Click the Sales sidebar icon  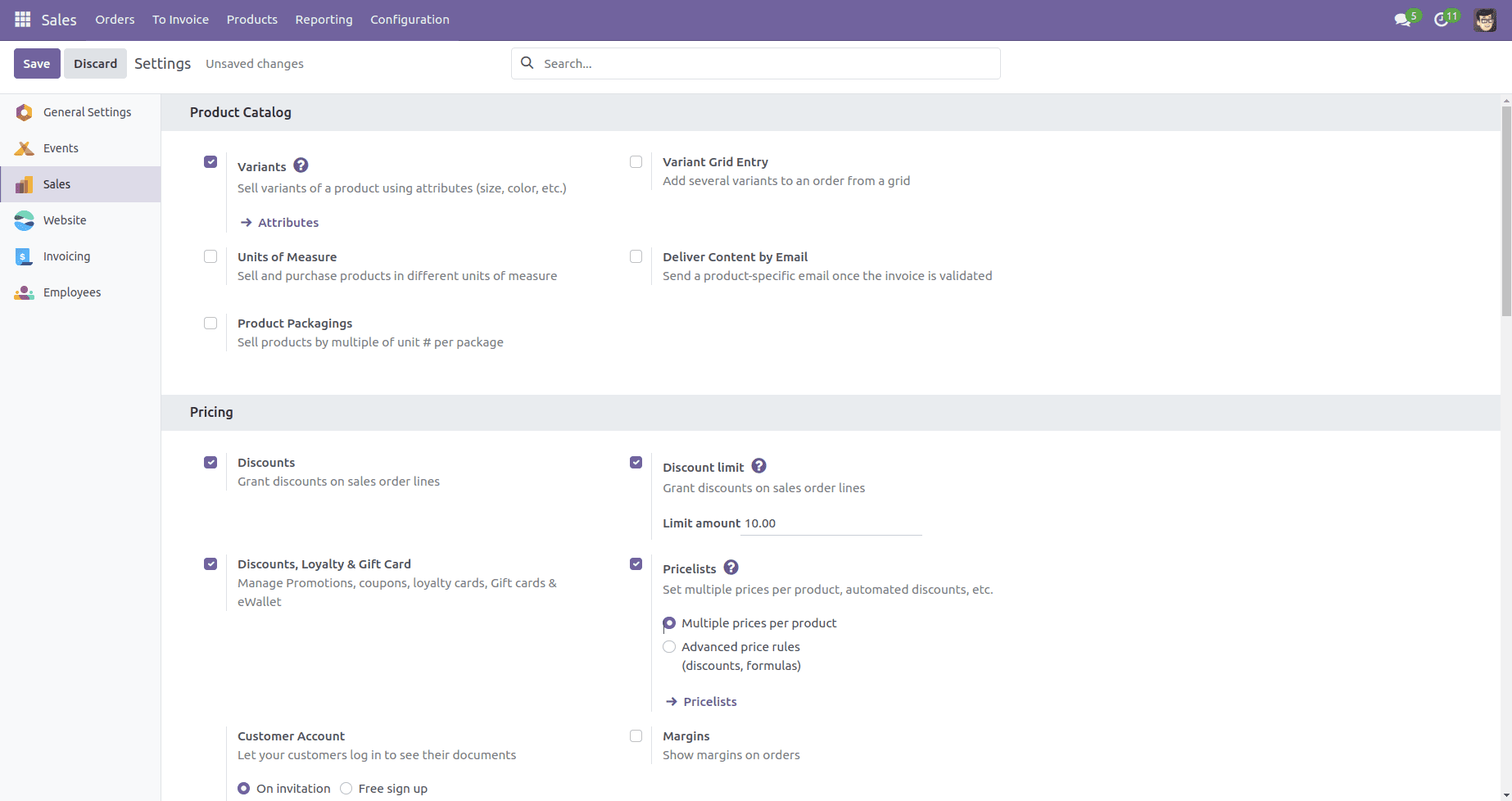(x=25, y=184)
